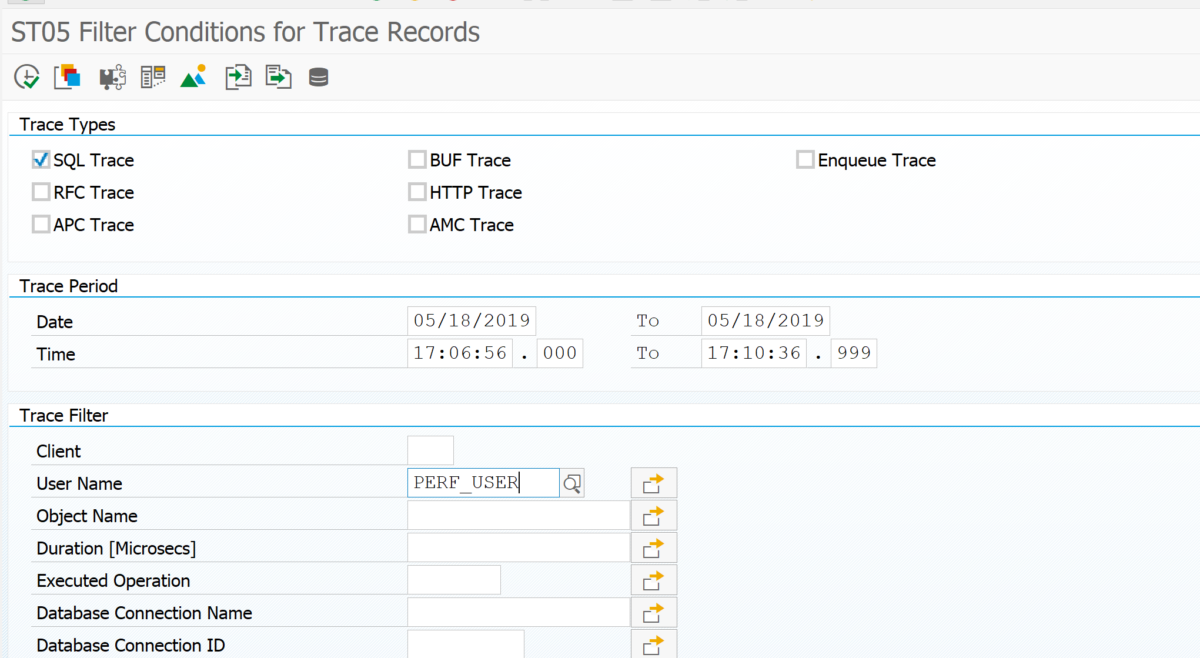Click multiple selection arrow for Duration
1200x658 pixels.
pyautogui.click(x=653, y=547)
